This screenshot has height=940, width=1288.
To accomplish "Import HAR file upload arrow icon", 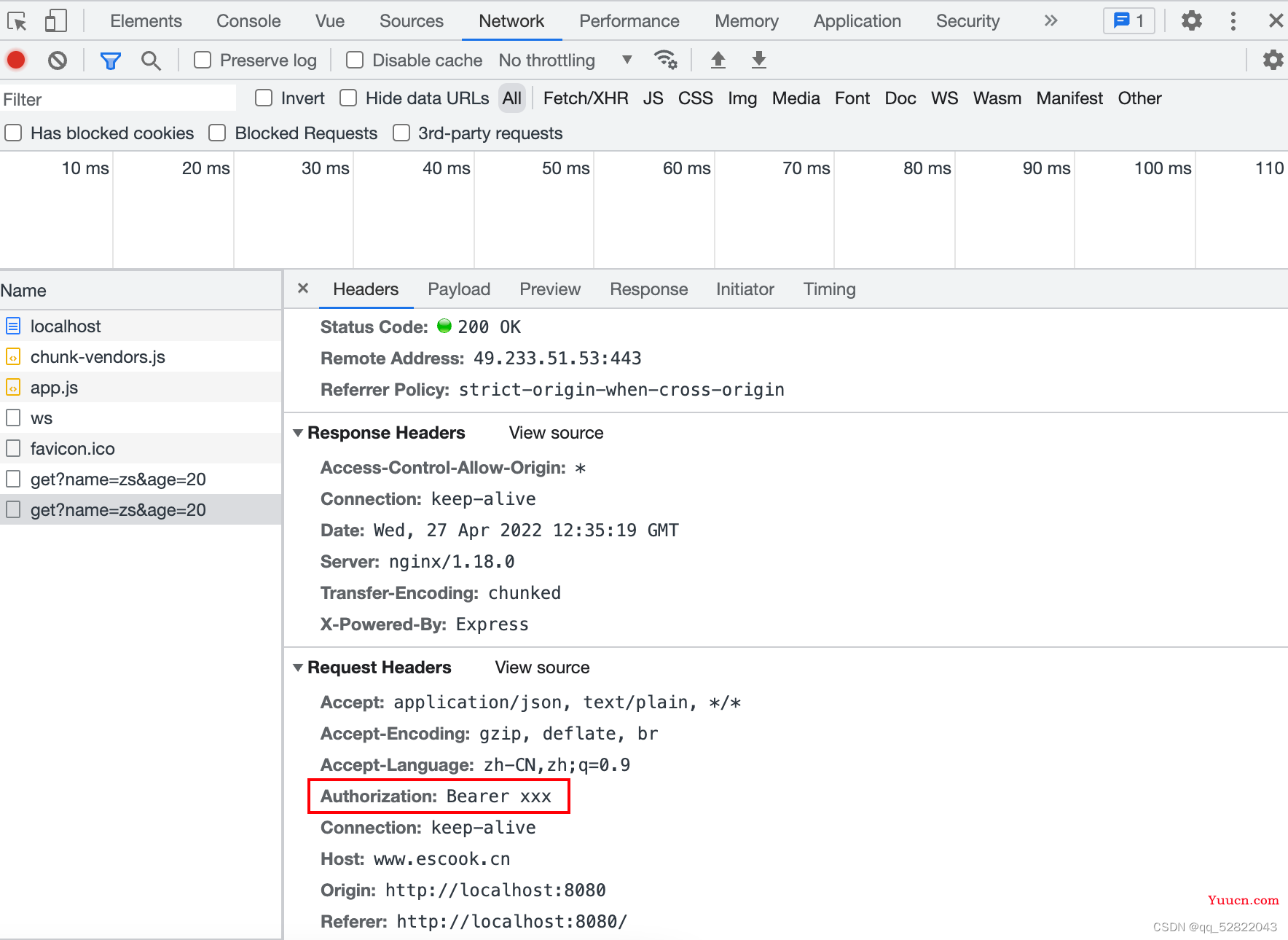I will click(718, 60).
